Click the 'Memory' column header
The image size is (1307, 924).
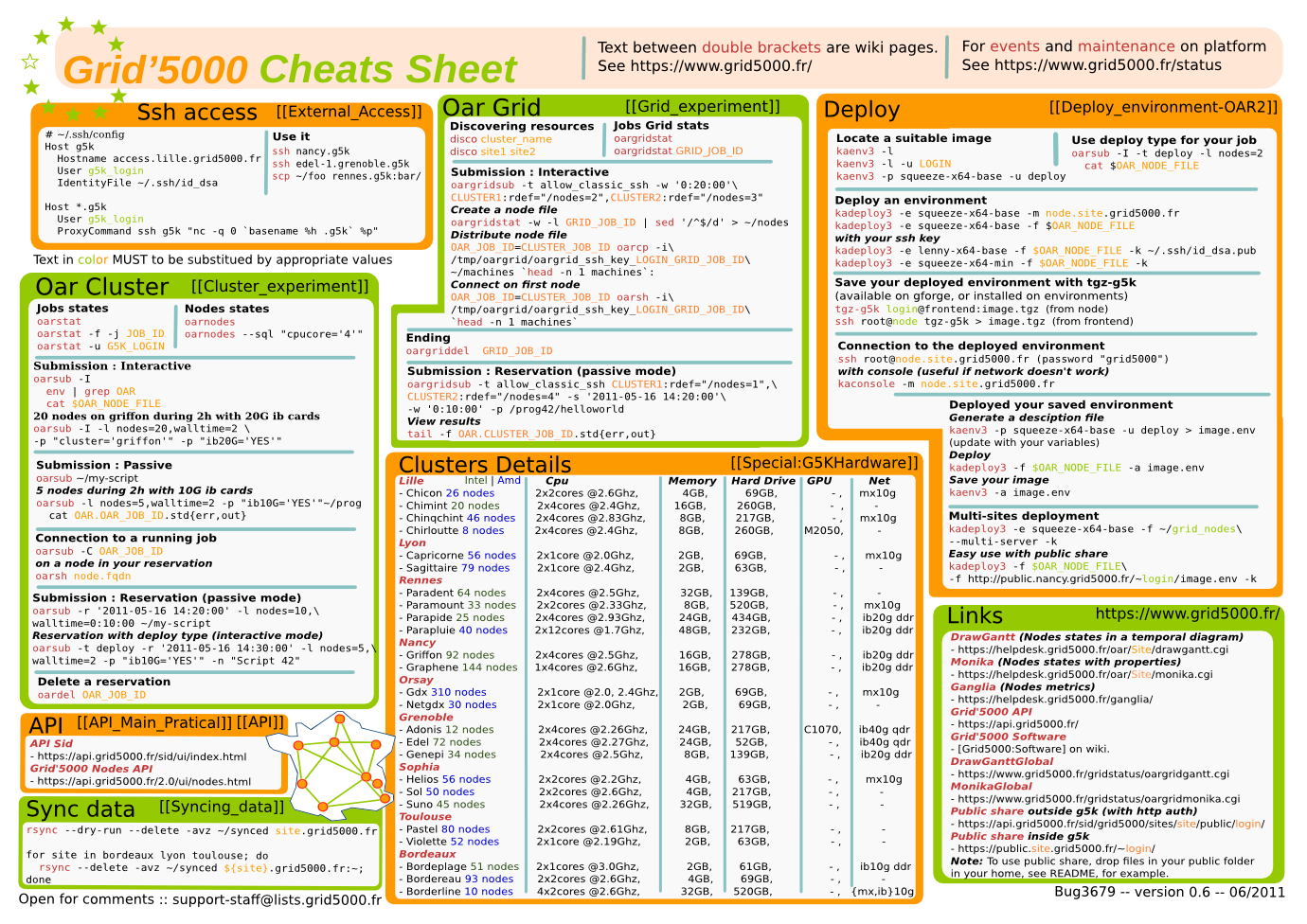point(692,481)
